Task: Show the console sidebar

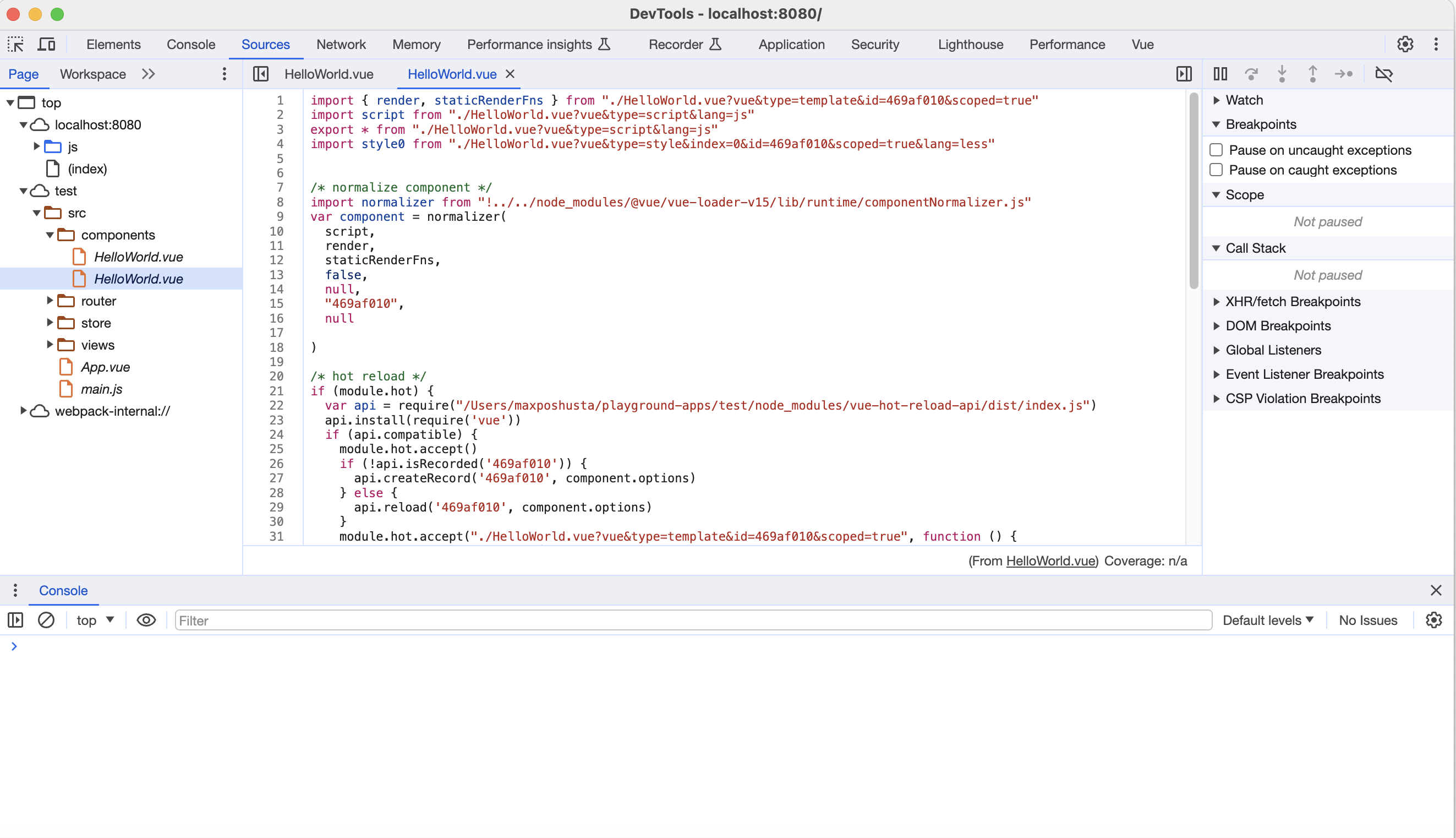Action: (15, 620)
